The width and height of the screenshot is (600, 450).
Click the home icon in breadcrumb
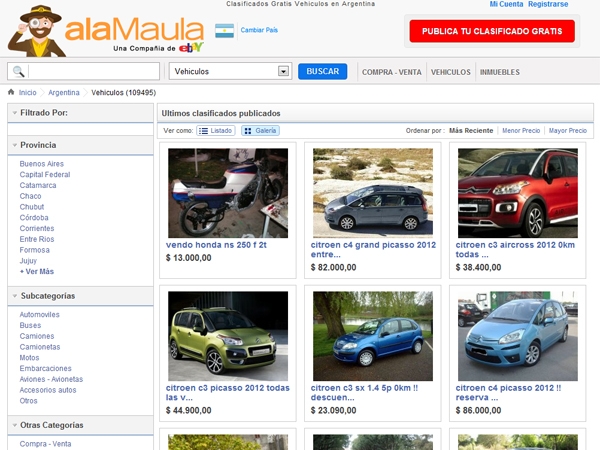click(x=11, y=92)
